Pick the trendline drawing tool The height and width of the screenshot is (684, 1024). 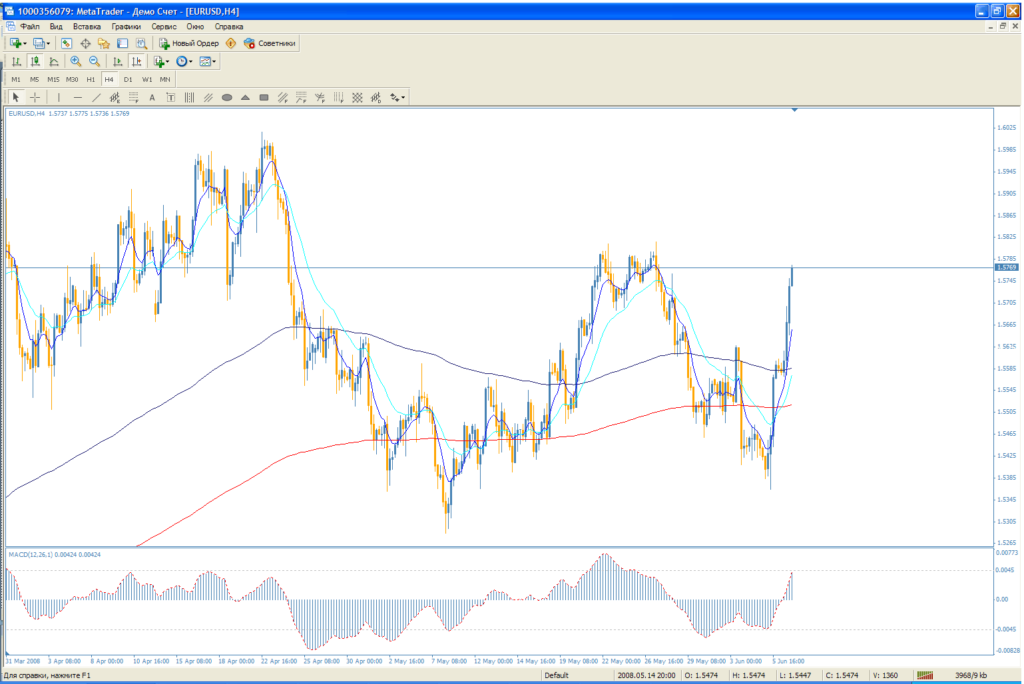tap(96, 97)
